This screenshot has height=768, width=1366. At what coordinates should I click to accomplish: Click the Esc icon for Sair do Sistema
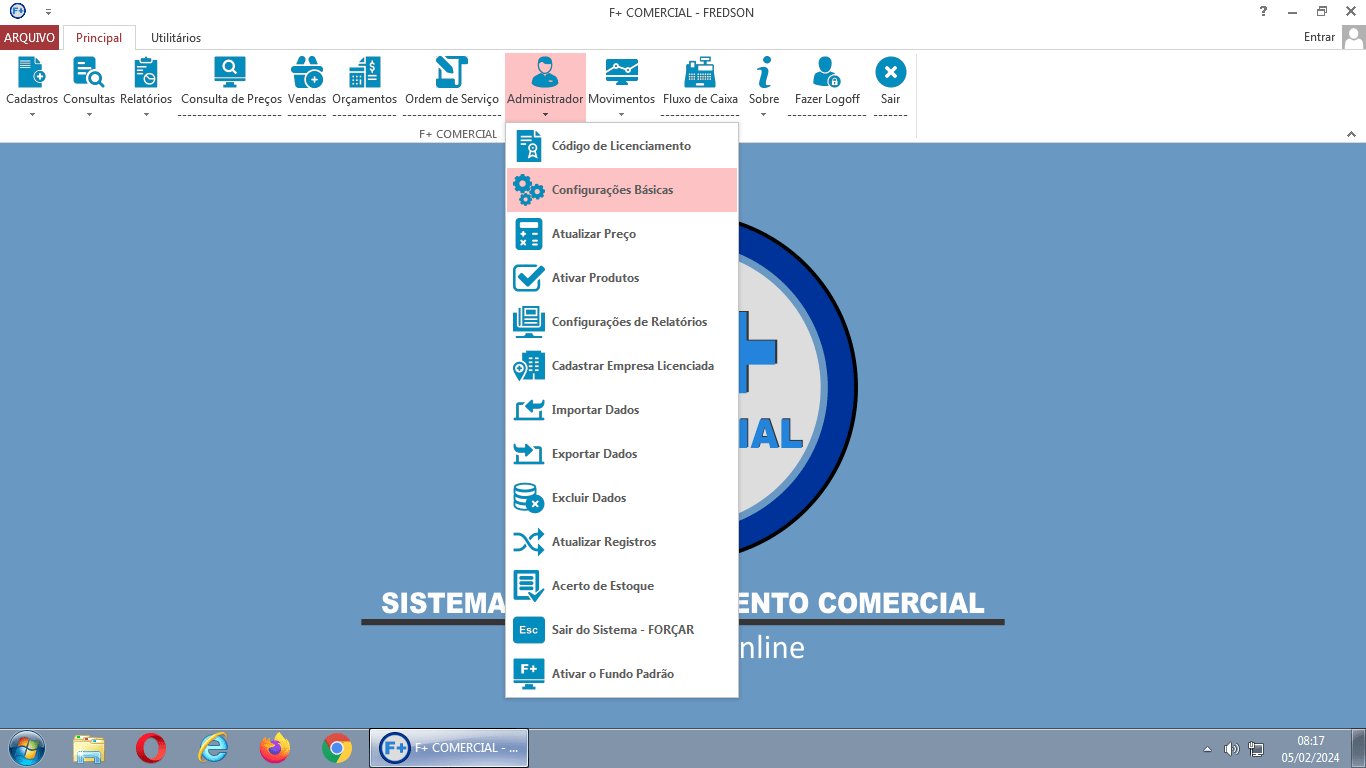(x=529, y=630)
